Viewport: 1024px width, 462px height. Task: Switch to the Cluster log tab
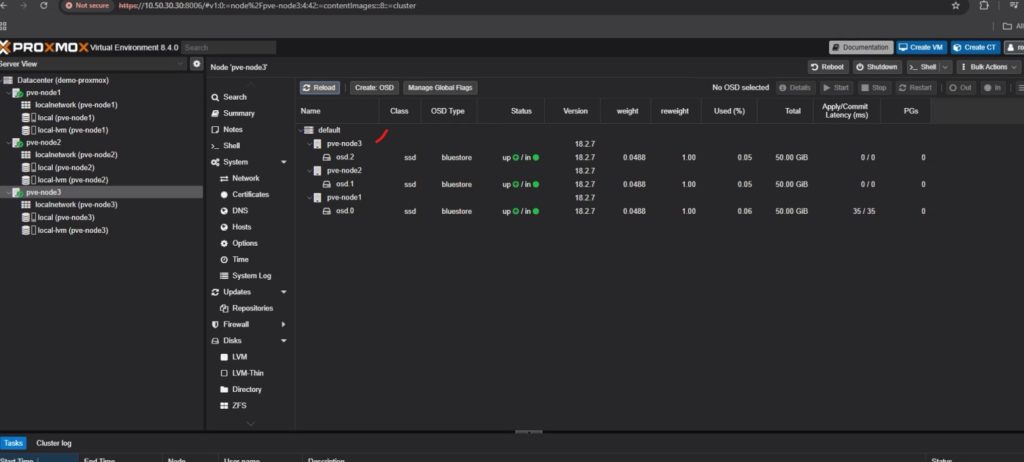(x=54, y=443)
